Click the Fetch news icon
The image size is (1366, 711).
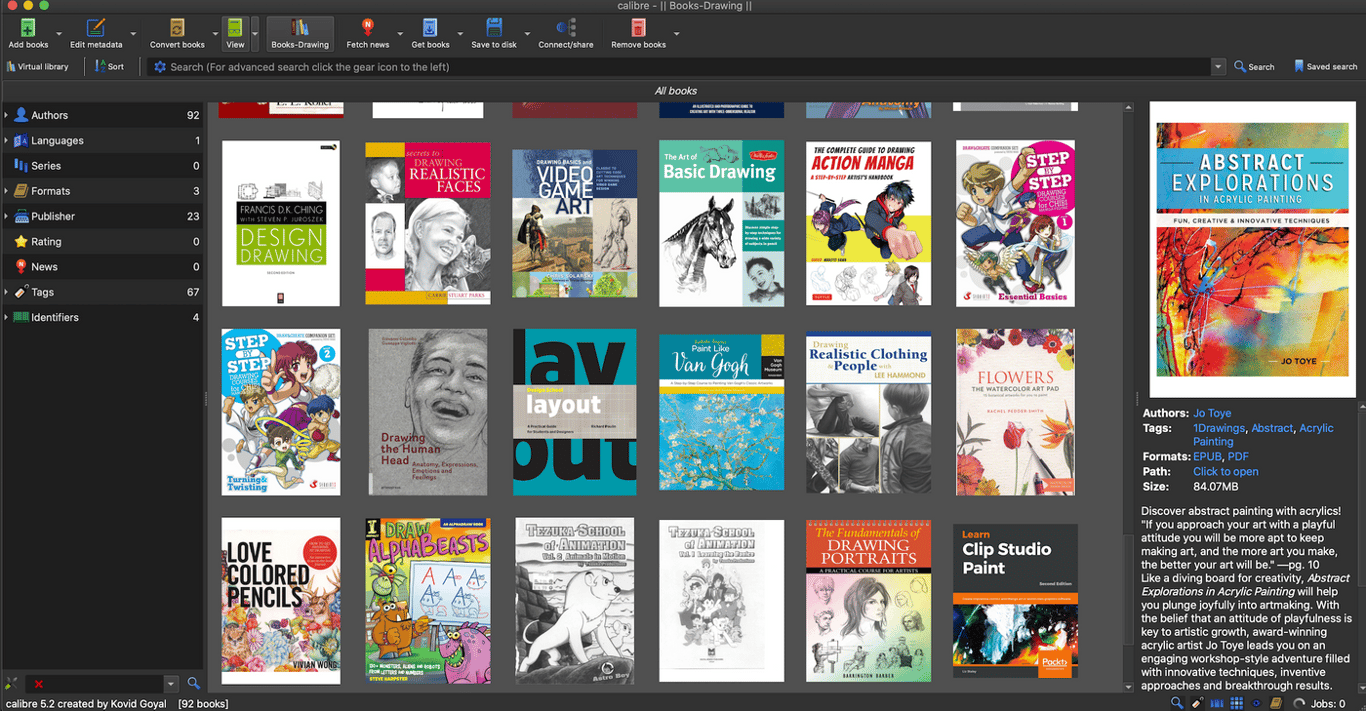tap(368, 28)
